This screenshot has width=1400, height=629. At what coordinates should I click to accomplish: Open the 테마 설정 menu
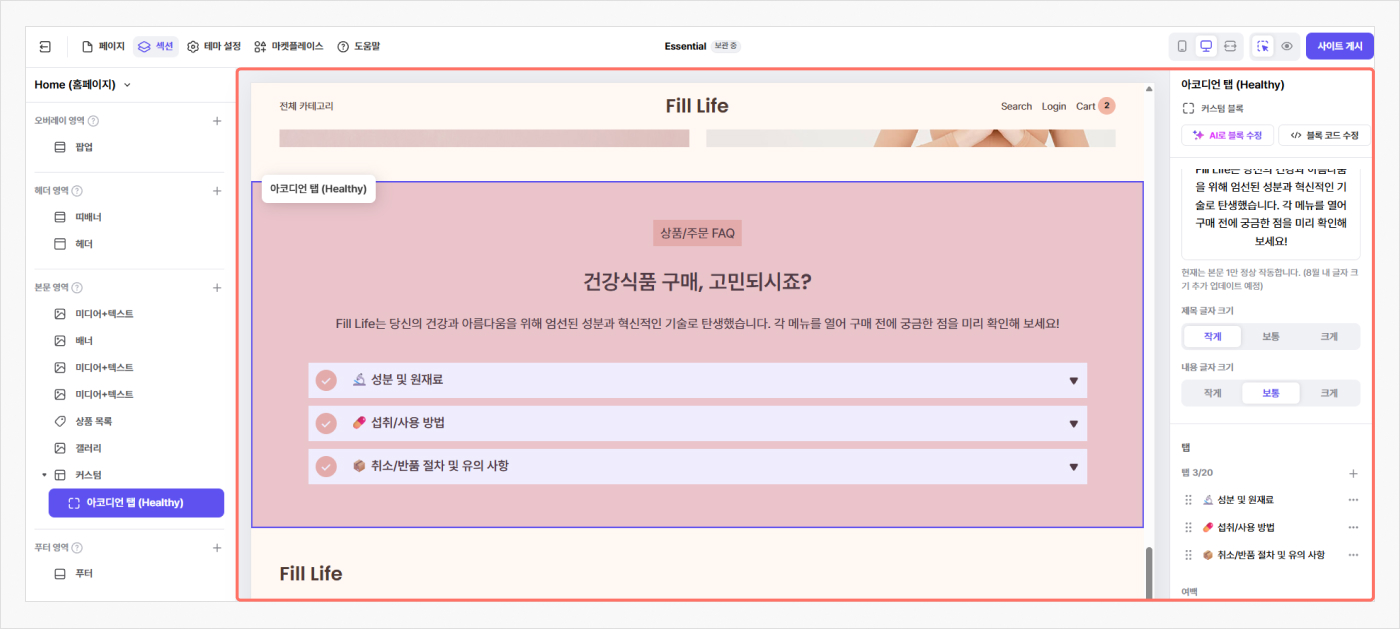click(214, 46)
